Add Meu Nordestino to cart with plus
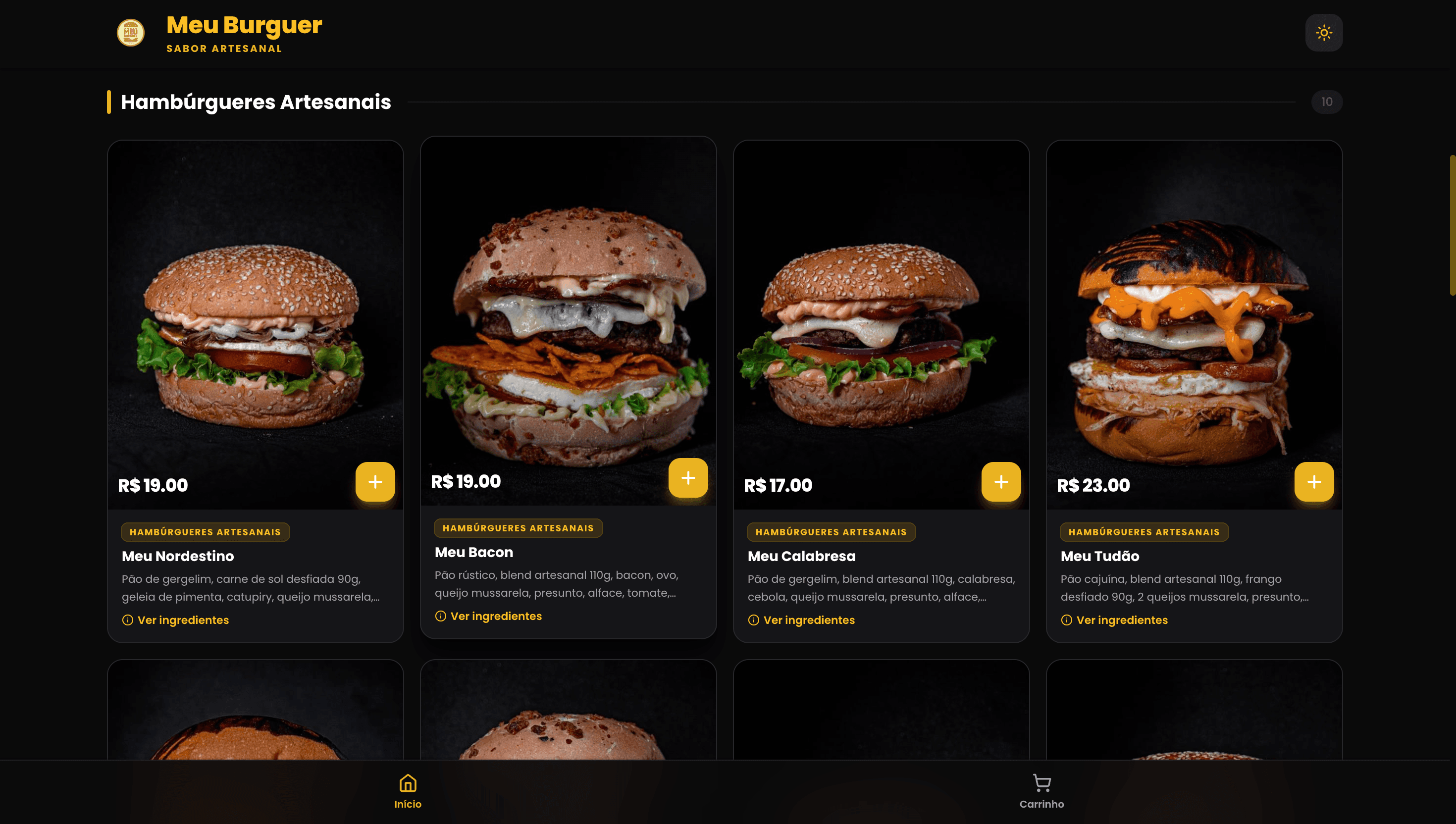1456x824 pixels. click(375, 482)
